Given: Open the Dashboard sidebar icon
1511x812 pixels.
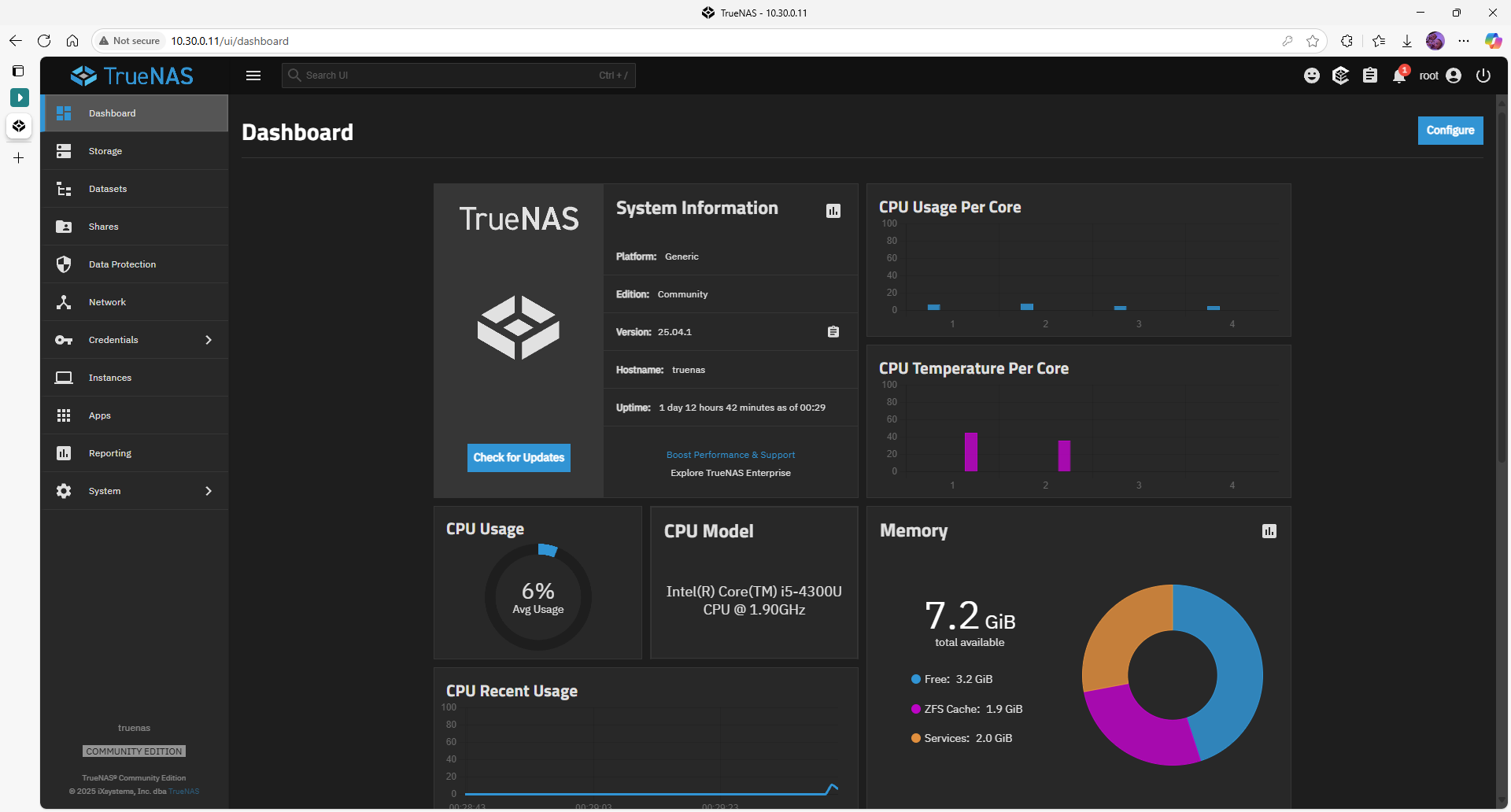Looking at the screenshot, I should click(64, 113).
